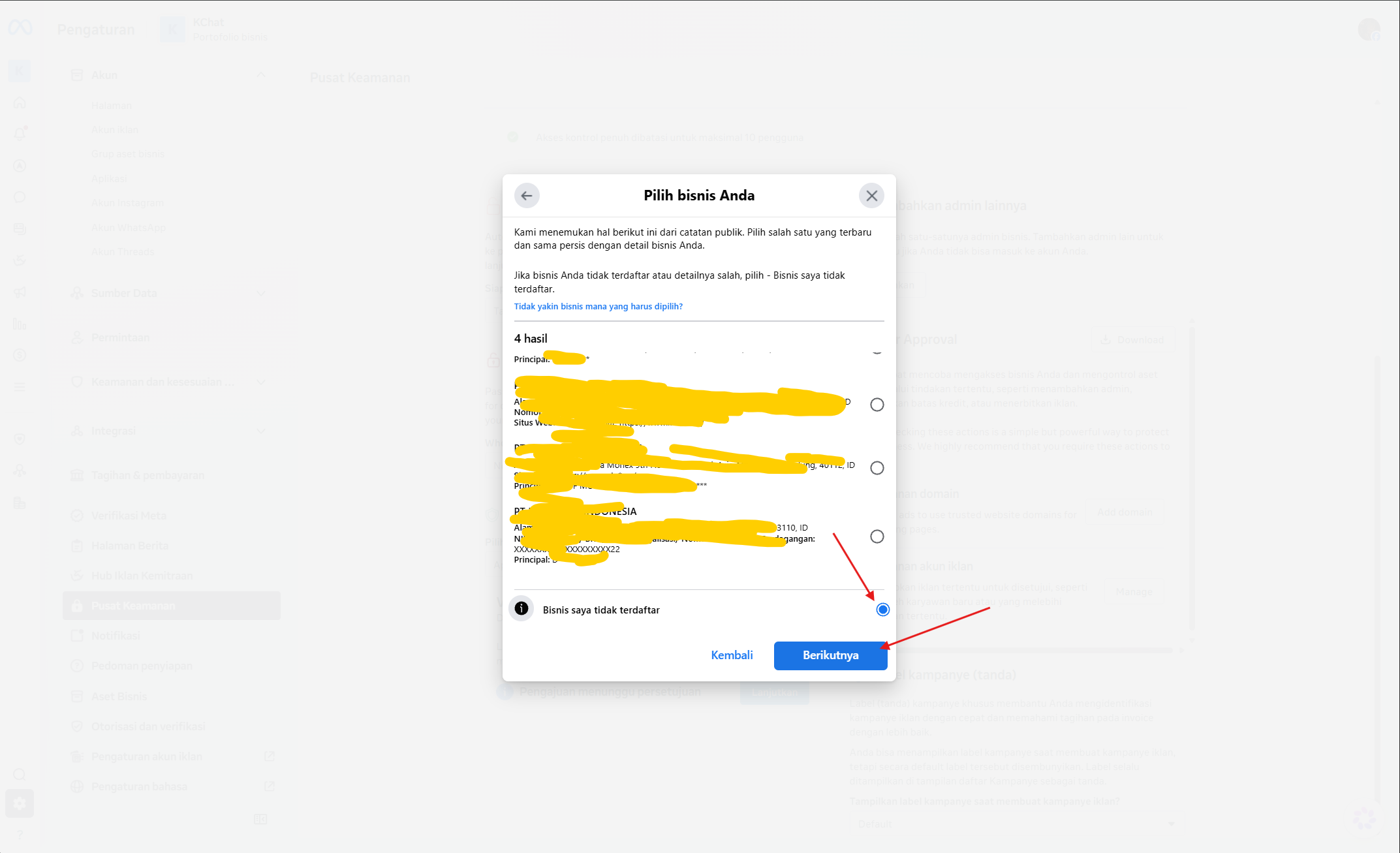The height and width of the screenshot is (853, 1400).
Task: Click the Ads Manager compass icon
Action: click(x=20, y=166)
